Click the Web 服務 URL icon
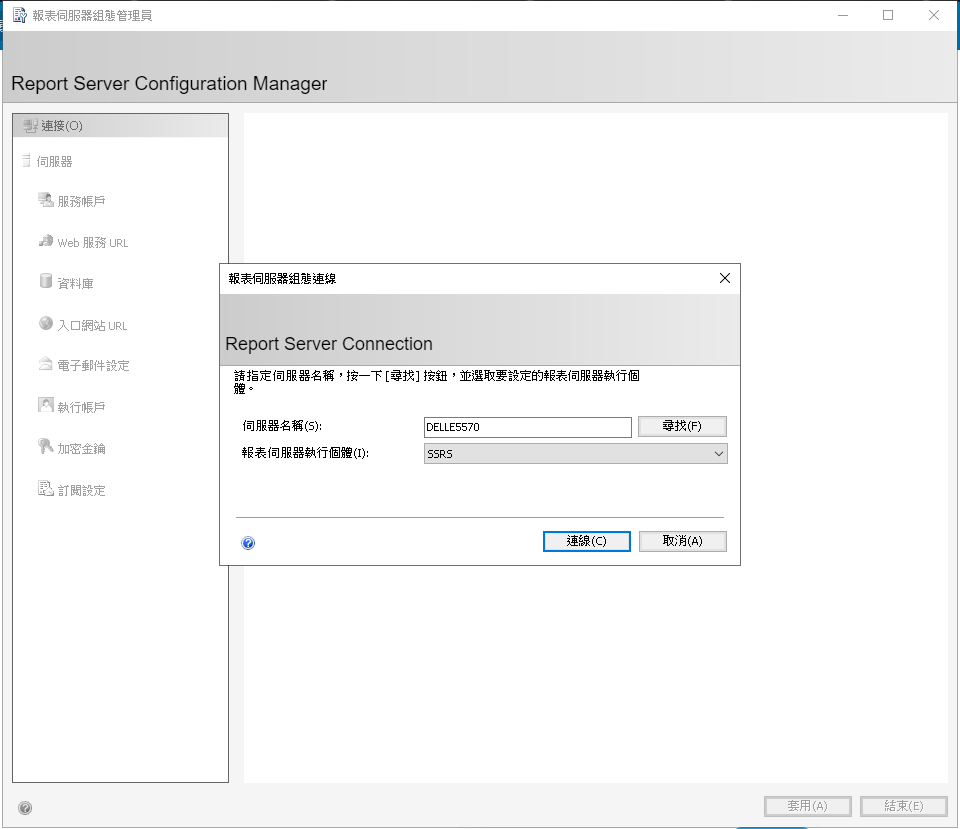 pyautogui.click(x=45, y=241)
